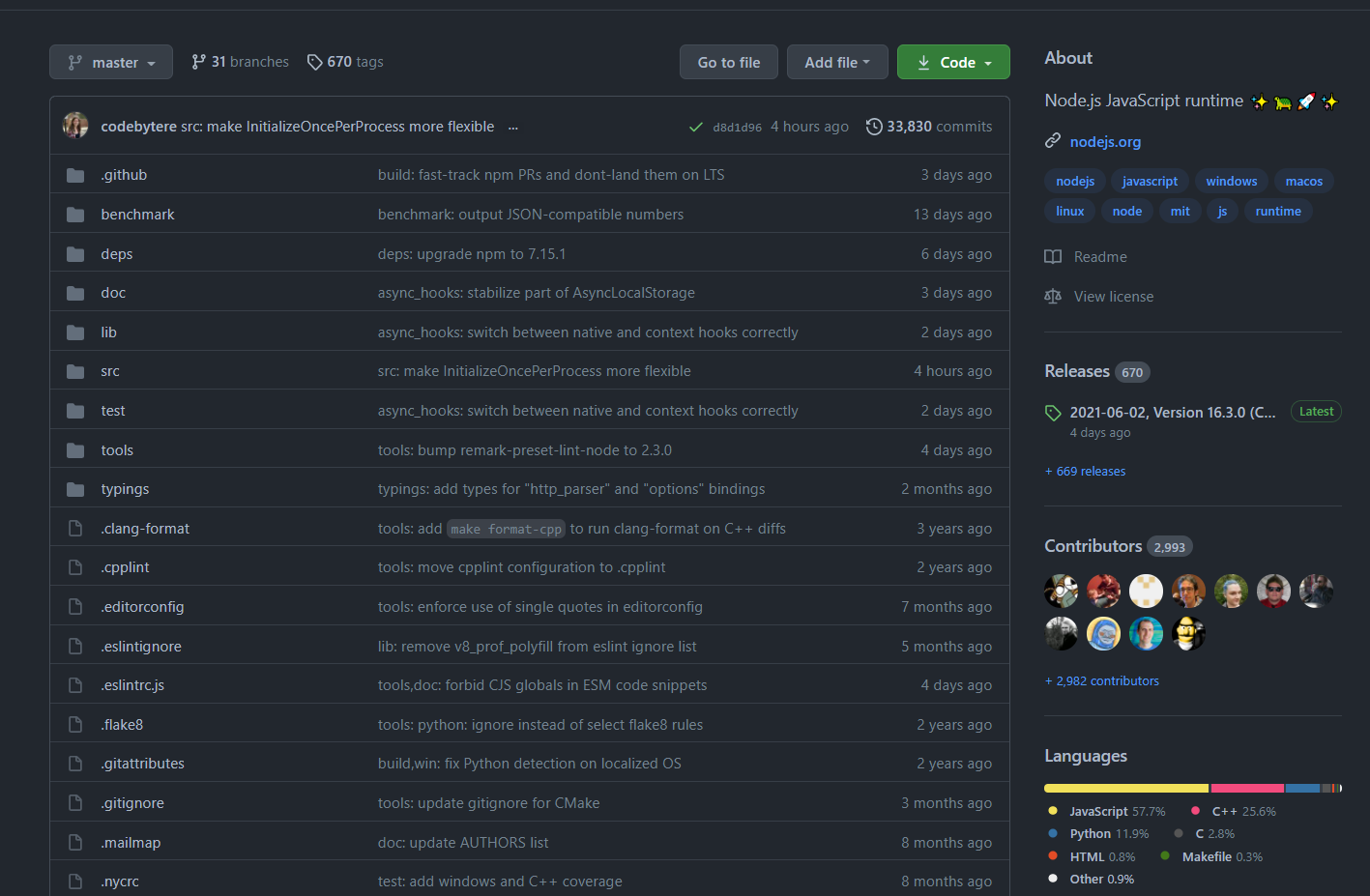Click the .nycrc file icon

(75, 882)
